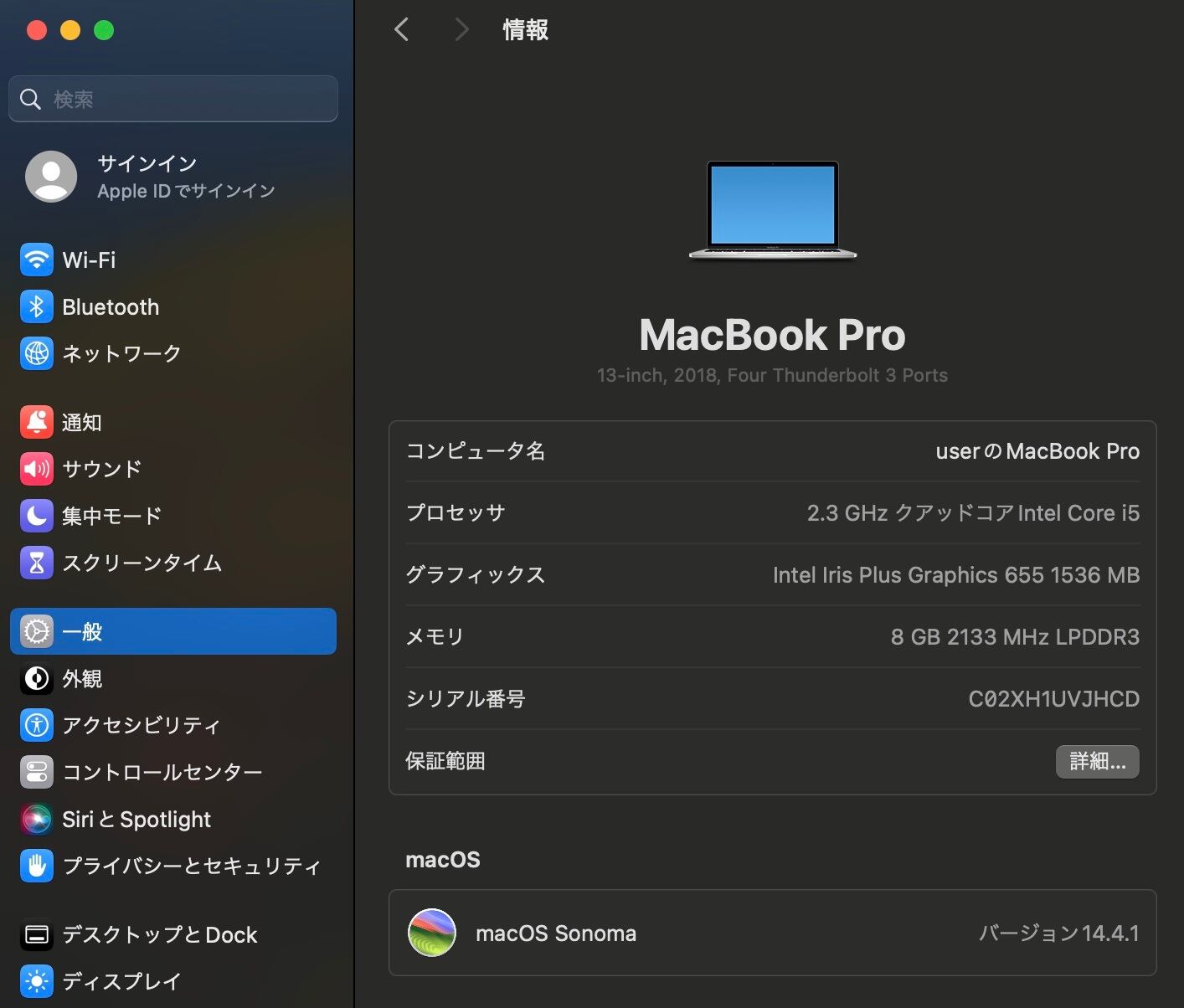Open the アクセシビリティ icon
This screenshot has height=1008, width=1184.
coord(36,725)
